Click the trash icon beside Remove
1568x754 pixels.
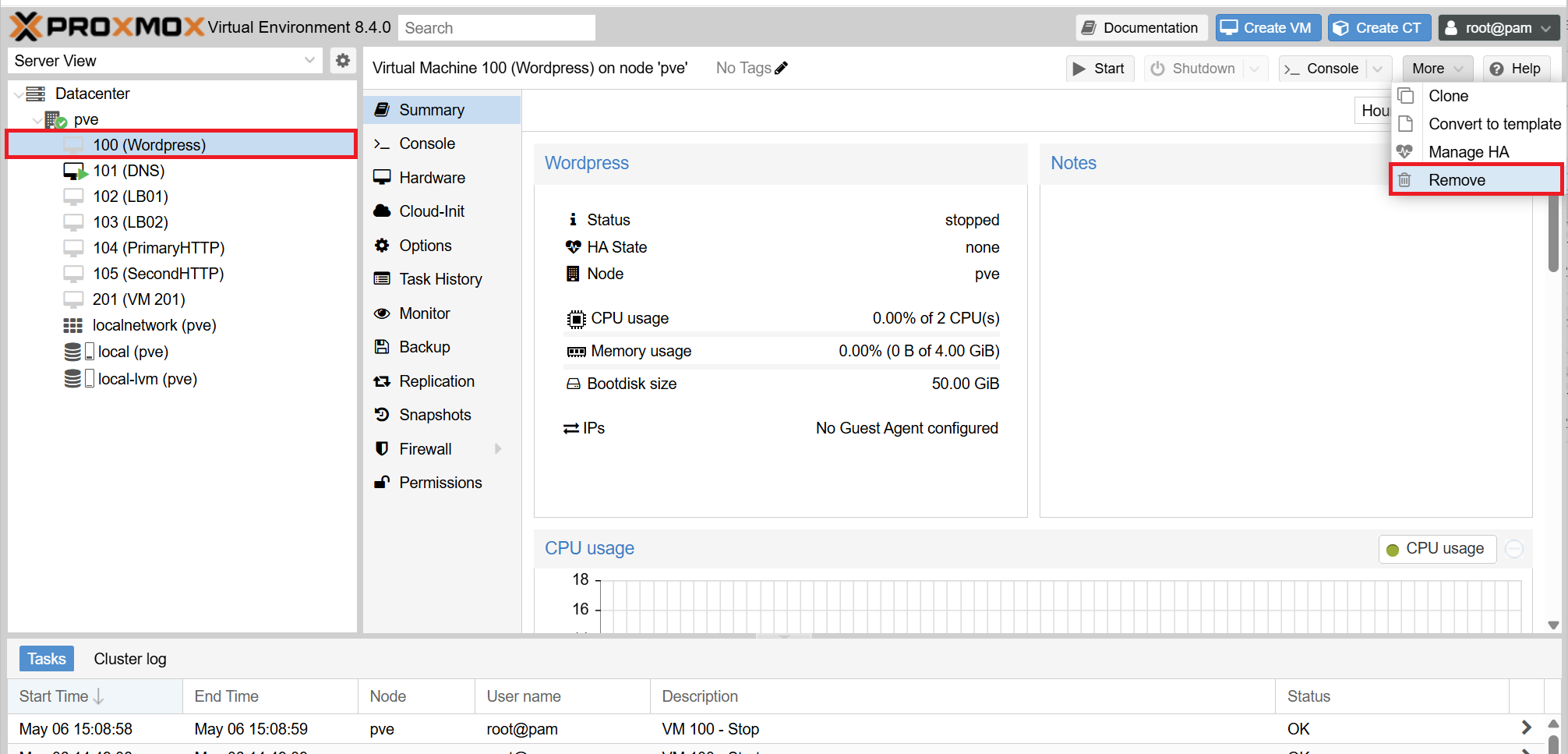click(x=1404, y=180)
